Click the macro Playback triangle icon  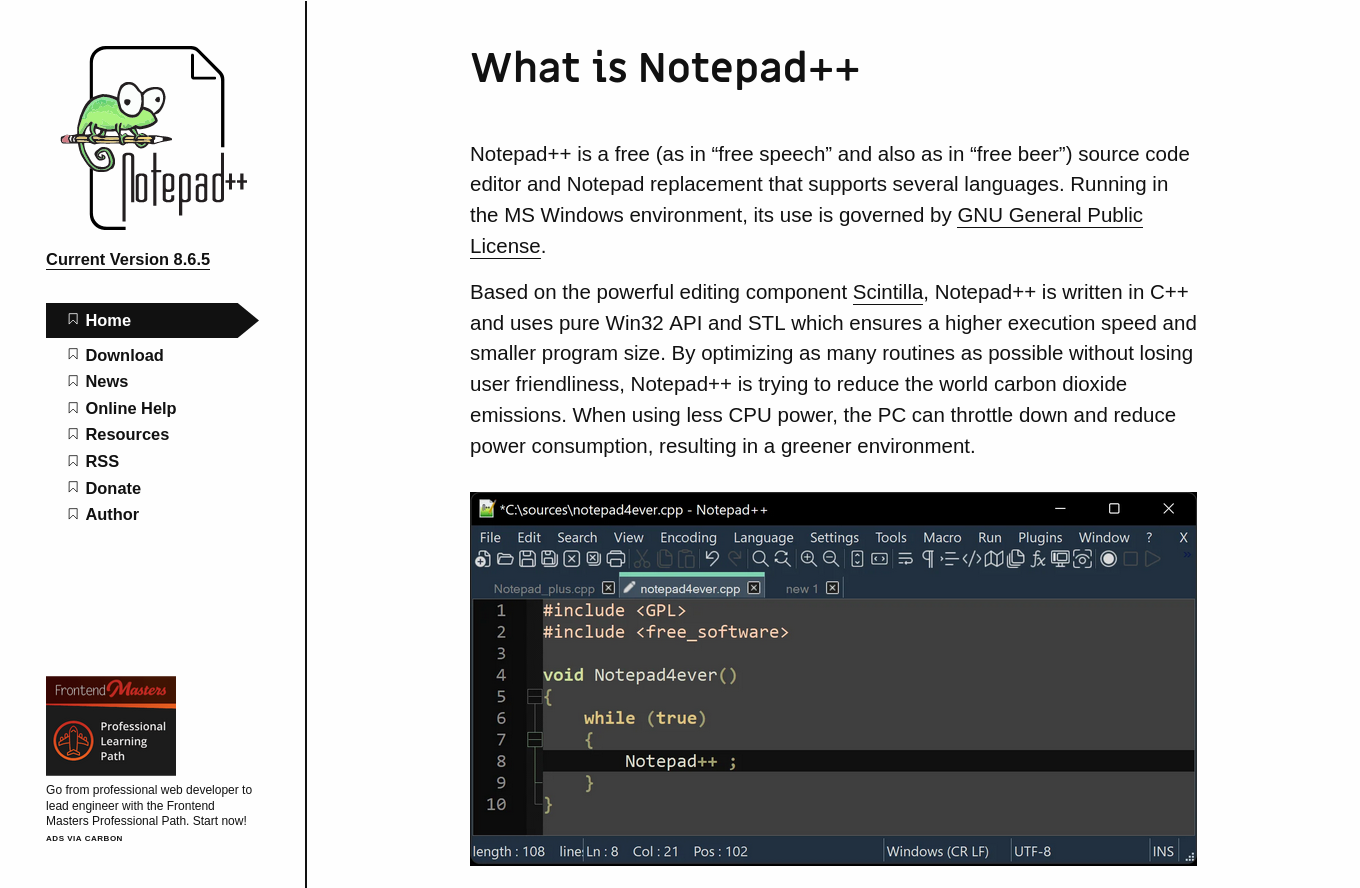pos(1152,559)
